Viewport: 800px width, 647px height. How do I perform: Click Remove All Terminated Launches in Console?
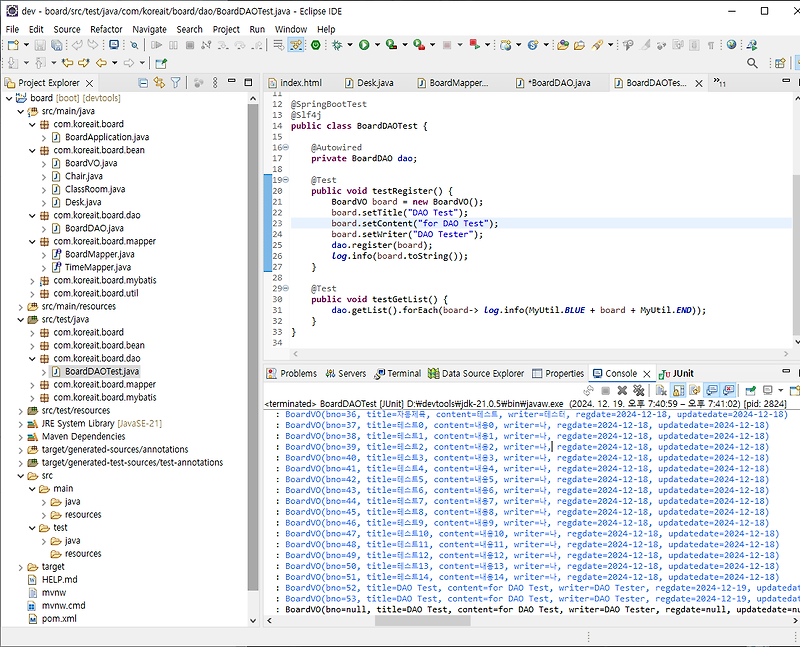point(638,390)
